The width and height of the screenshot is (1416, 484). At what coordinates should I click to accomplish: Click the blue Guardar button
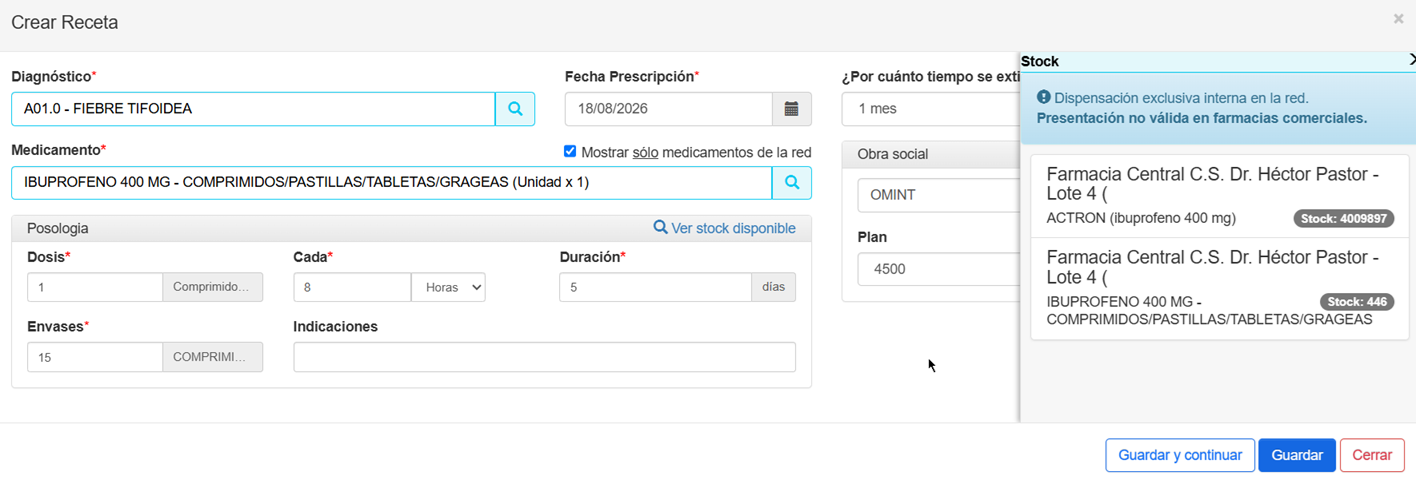click(x=1297, y=455)
